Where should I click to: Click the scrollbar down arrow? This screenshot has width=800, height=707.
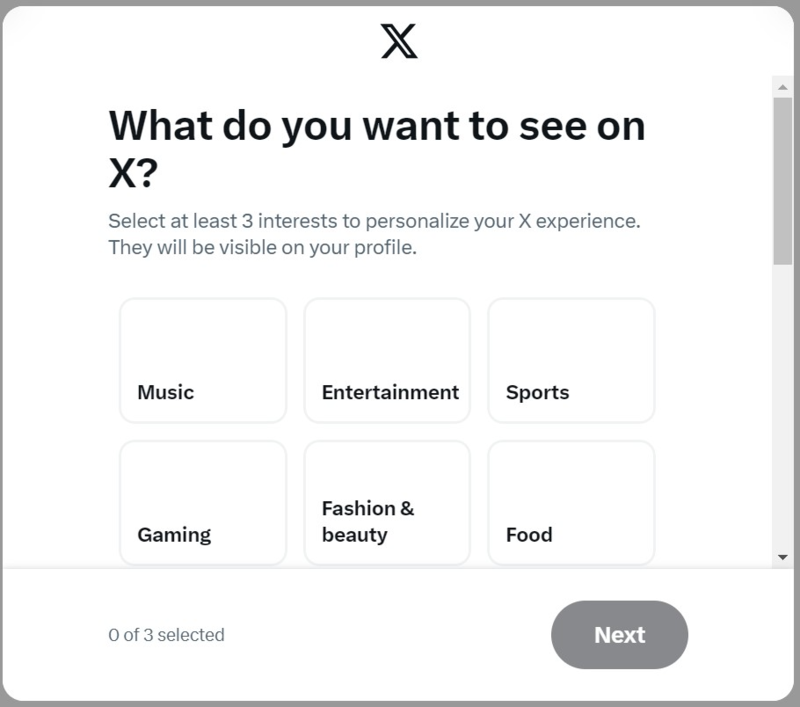coord(782,556)
